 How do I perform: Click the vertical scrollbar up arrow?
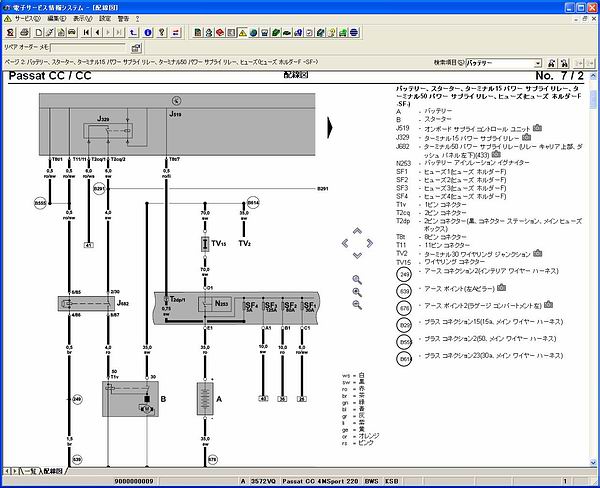tap(593, 76)
